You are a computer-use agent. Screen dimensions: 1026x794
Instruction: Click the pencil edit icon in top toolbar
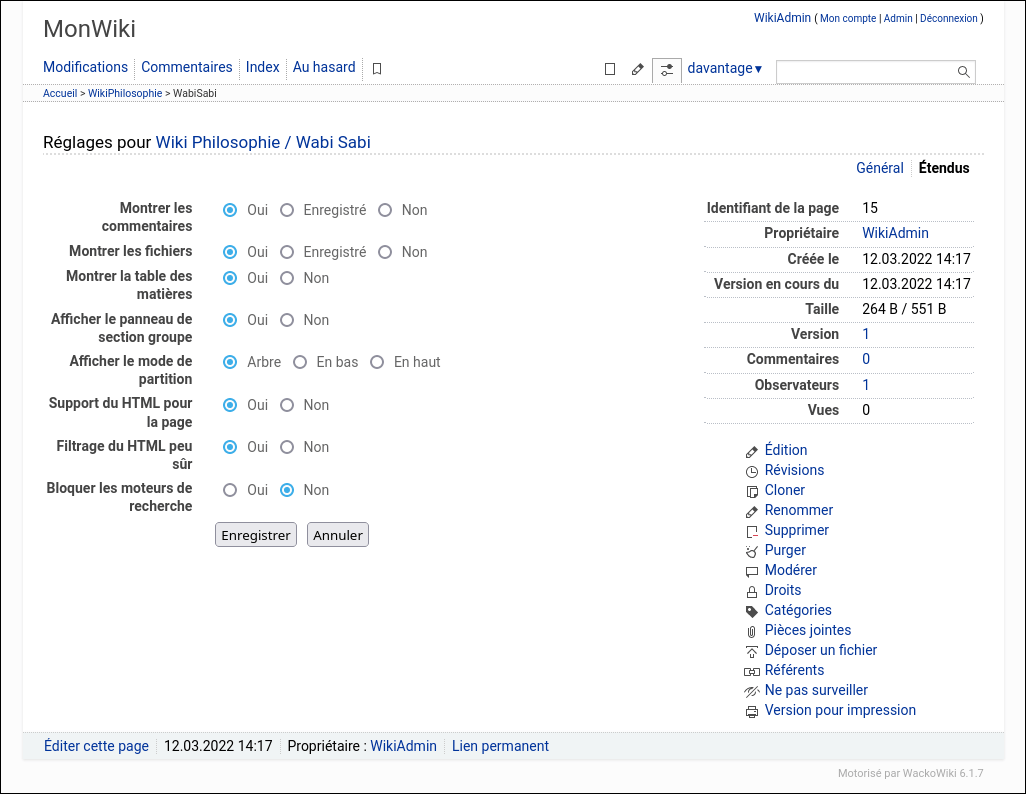coord(638,70)
